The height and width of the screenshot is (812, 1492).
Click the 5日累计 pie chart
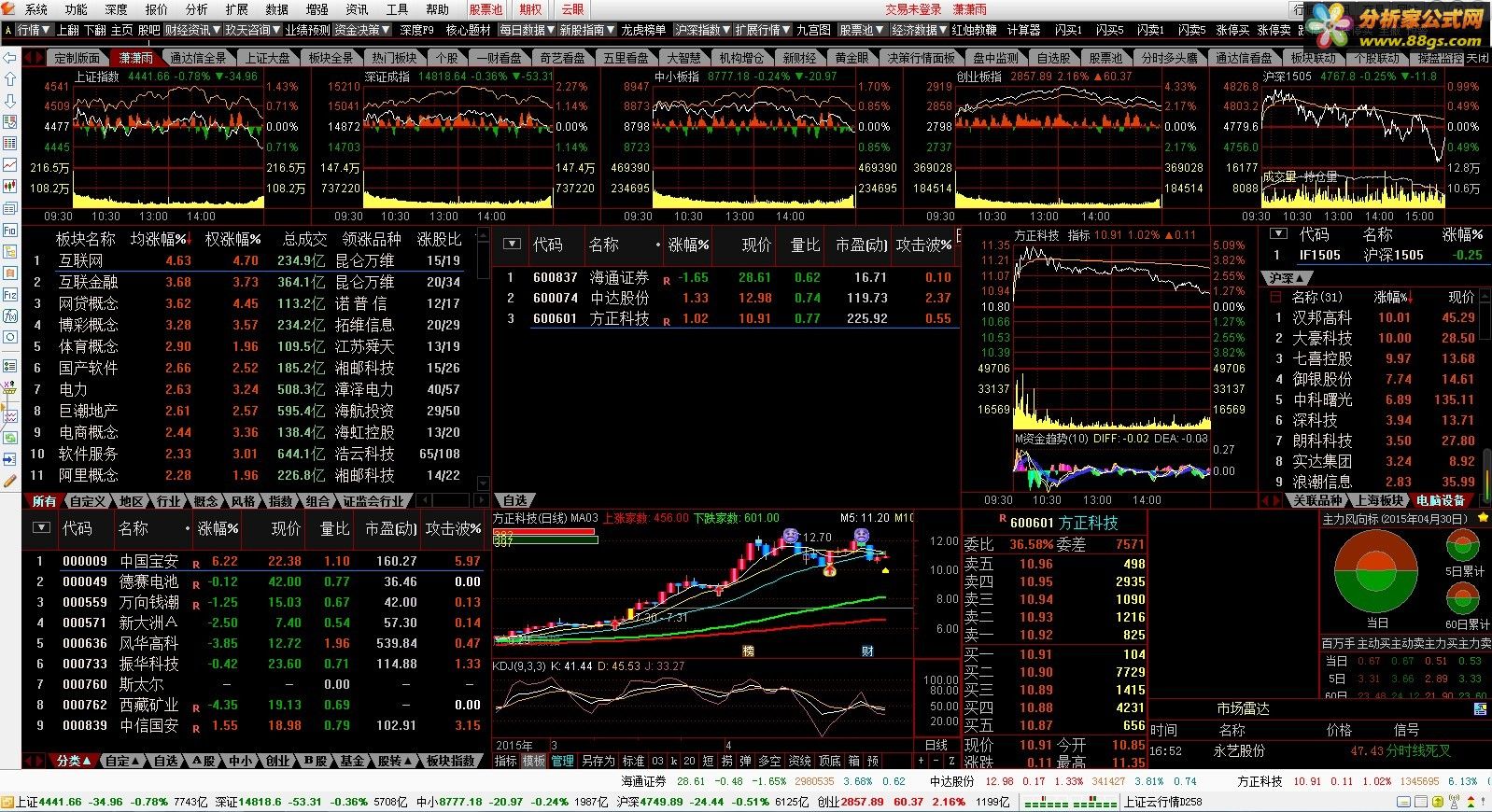tap(1461, 546)
